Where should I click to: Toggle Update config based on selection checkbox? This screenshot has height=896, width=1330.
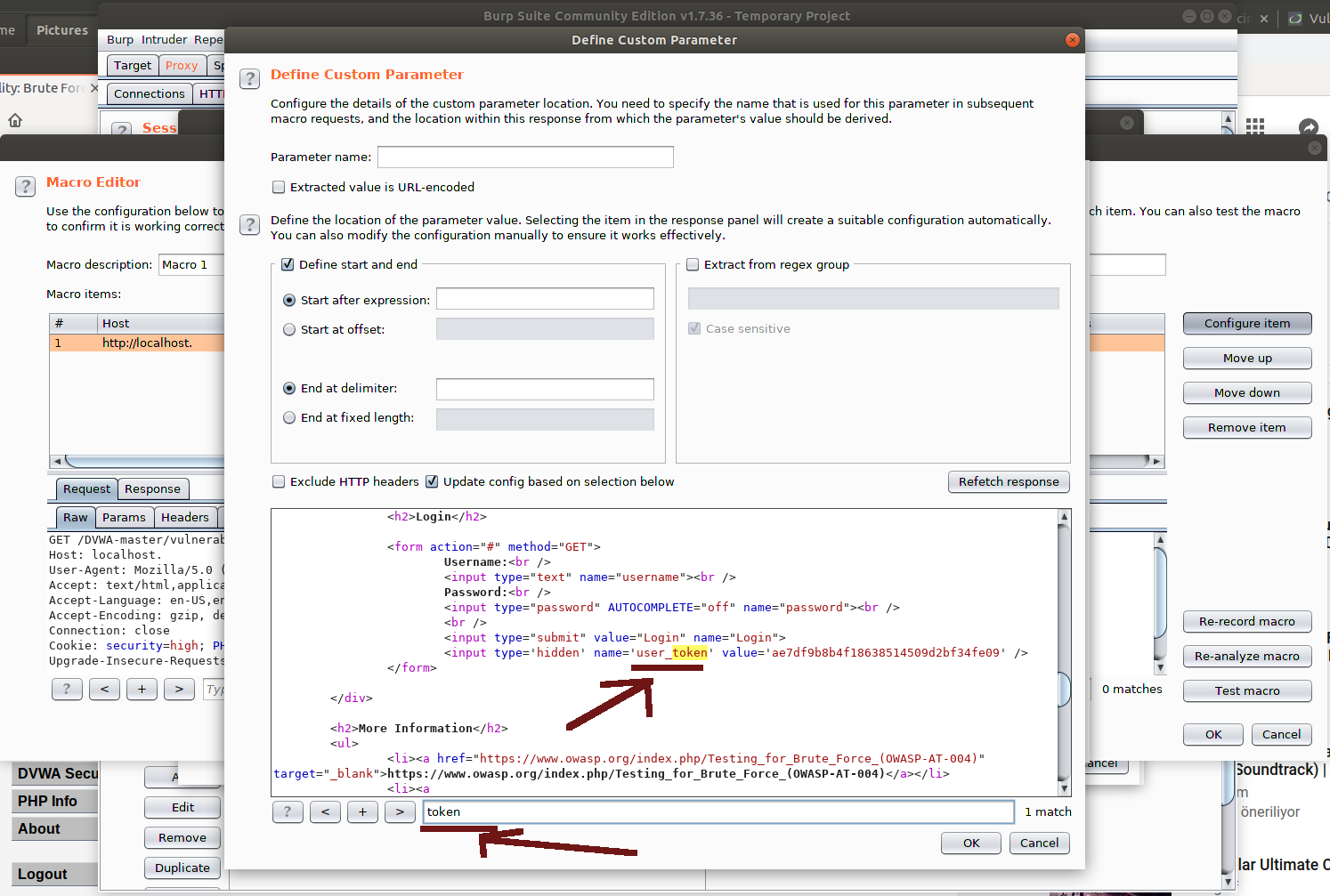[432, 481]
